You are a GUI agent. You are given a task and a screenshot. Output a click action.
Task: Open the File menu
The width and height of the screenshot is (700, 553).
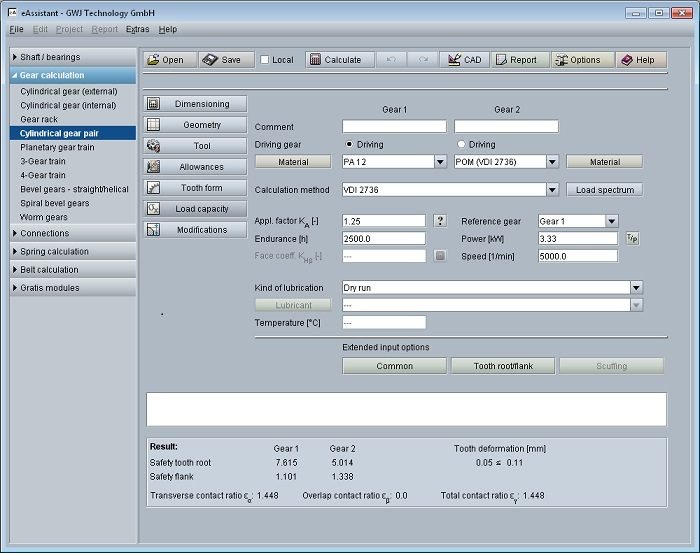(x=17, y=30)
